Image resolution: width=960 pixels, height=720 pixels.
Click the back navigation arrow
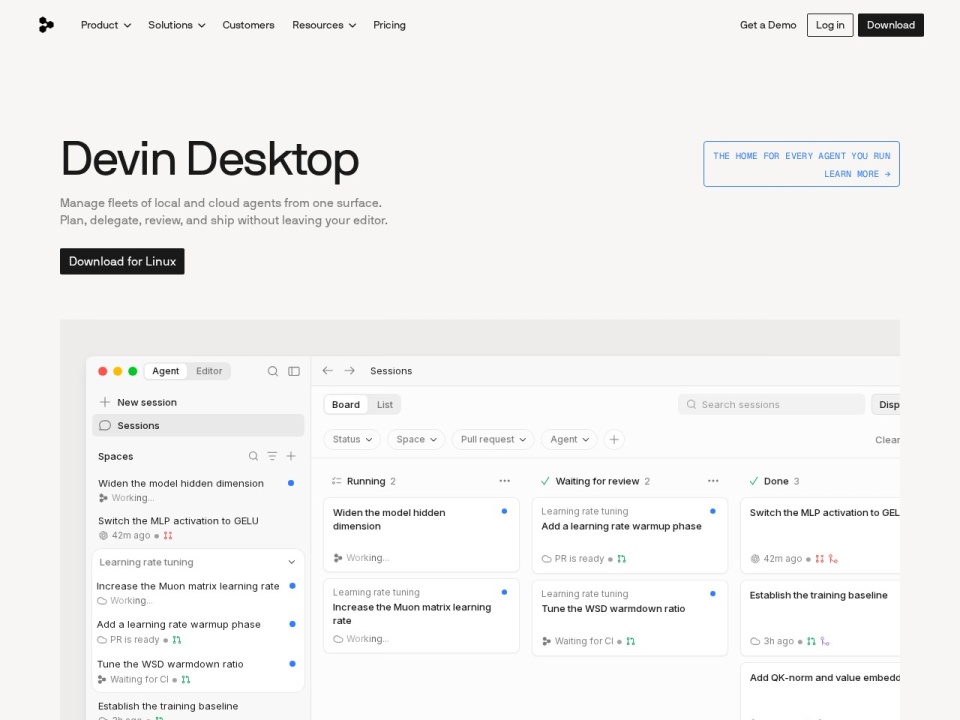[328, 370]
